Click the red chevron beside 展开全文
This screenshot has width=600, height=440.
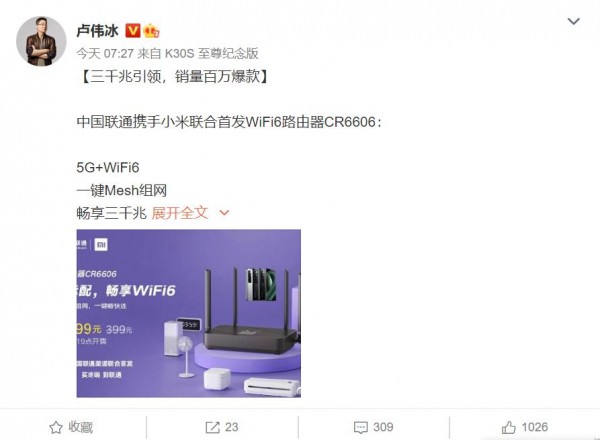(x=224, y=213)
